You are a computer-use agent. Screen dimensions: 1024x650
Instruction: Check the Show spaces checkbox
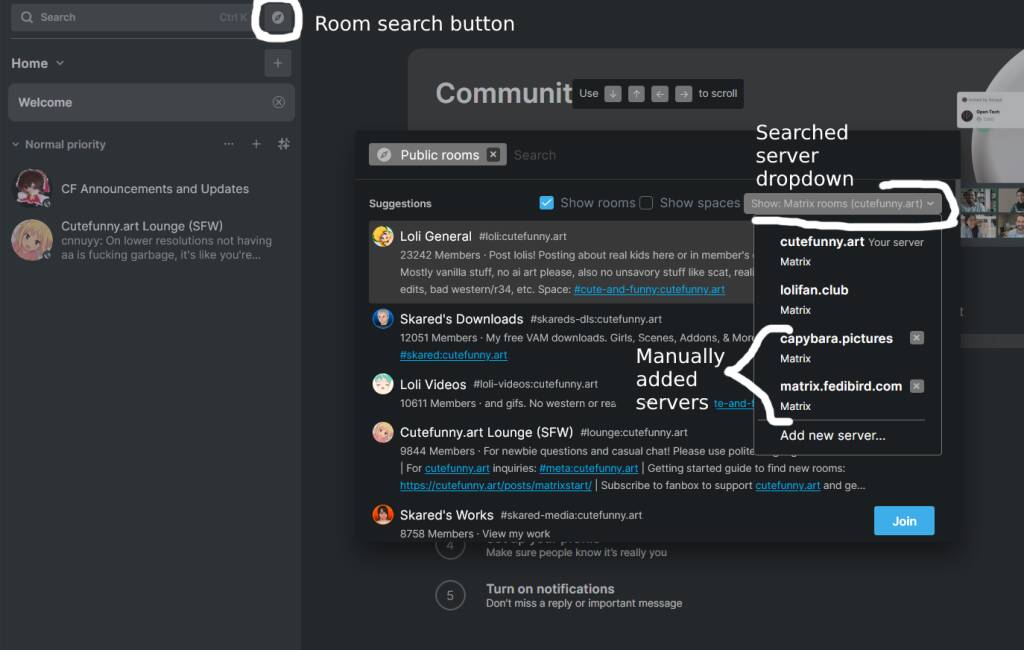[x=646, y=203]
